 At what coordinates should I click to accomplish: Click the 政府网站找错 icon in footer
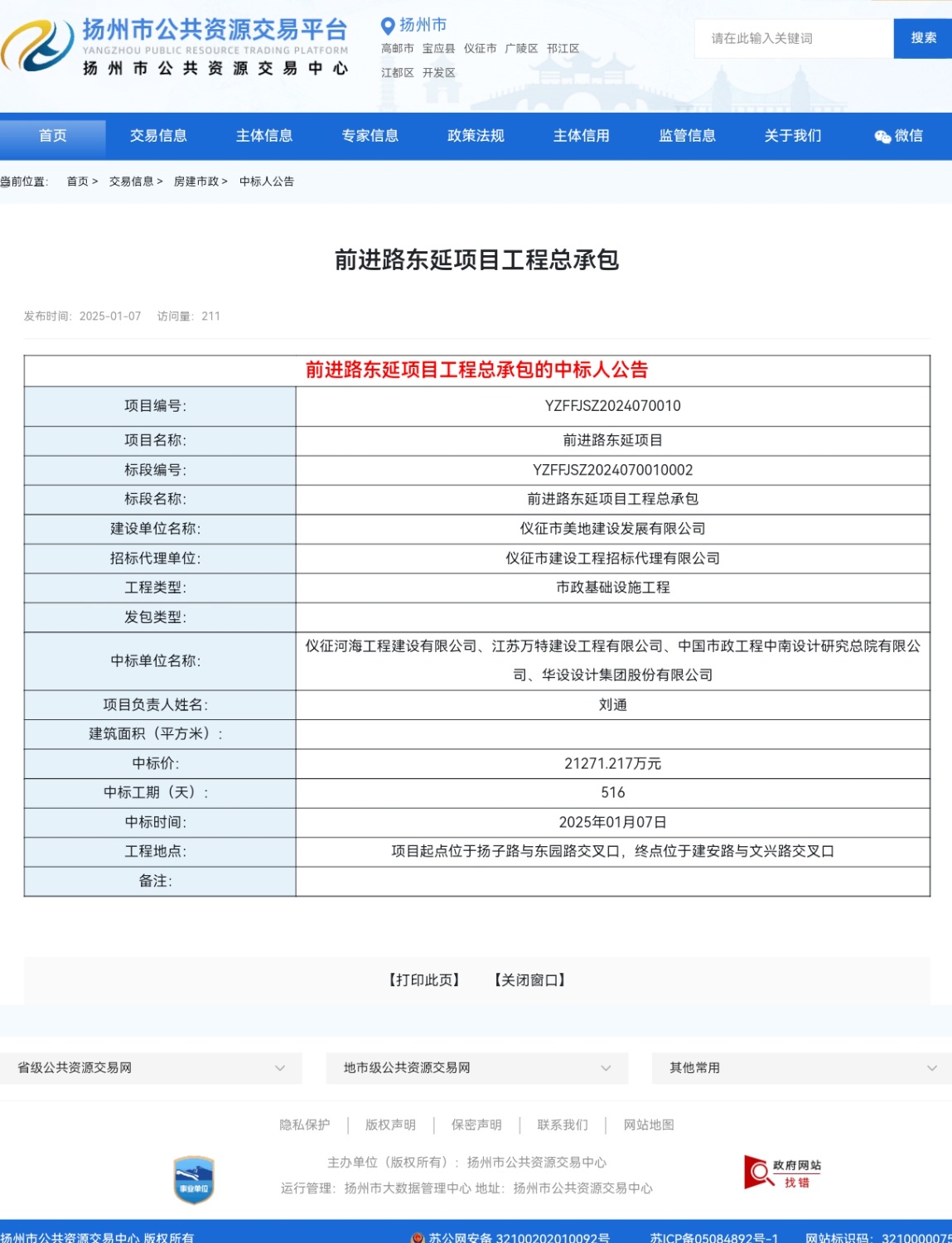(x=782, y=1173)
